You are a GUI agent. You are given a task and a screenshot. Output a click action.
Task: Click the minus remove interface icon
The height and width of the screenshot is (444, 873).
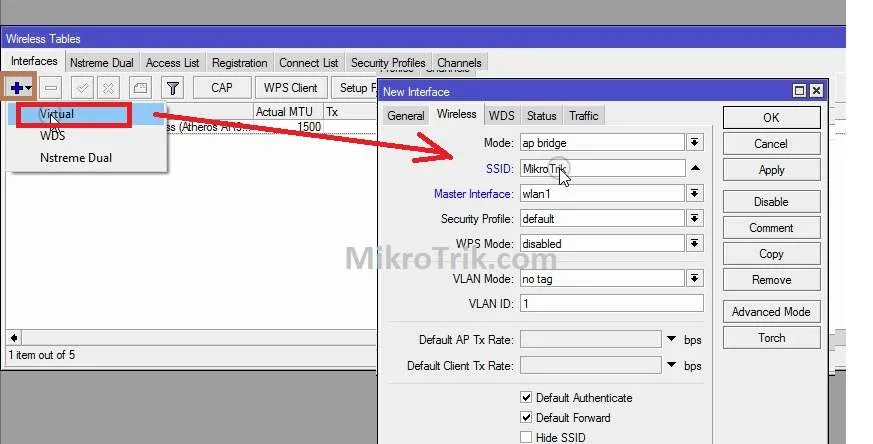[52, 88]
